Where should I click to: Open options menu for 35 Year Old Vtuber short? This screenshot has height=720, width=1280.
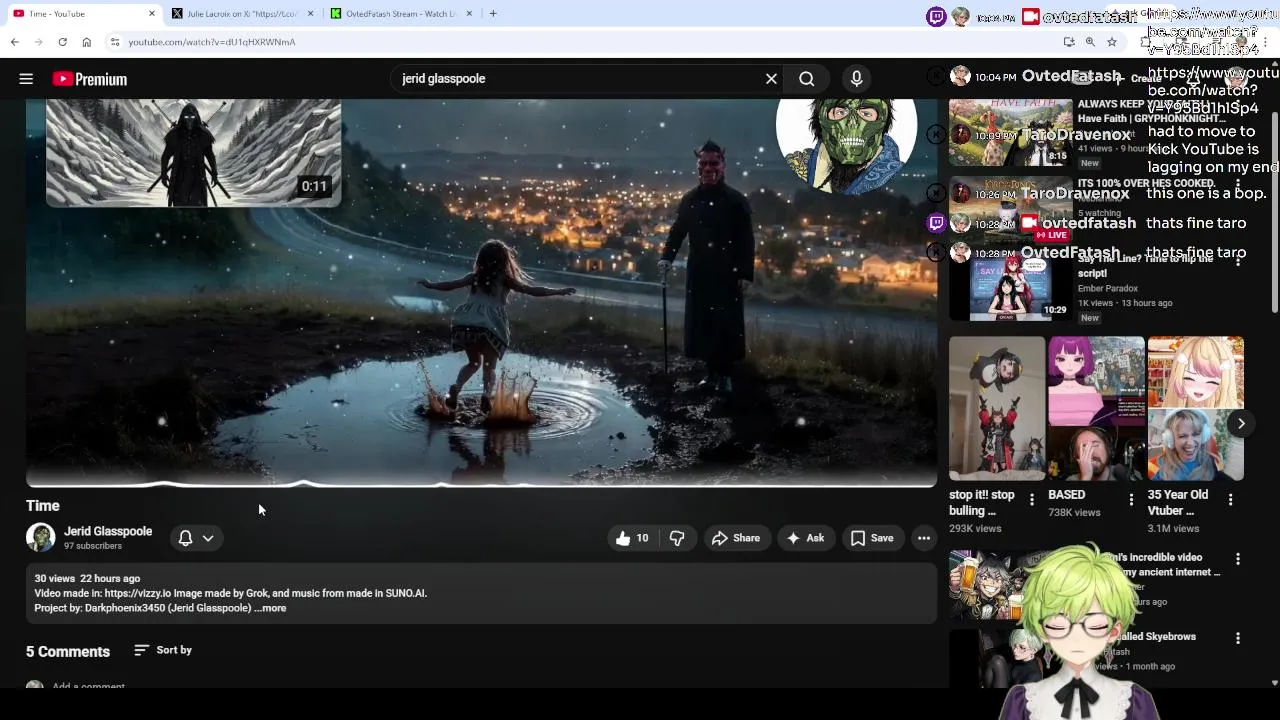[1231, 499]
